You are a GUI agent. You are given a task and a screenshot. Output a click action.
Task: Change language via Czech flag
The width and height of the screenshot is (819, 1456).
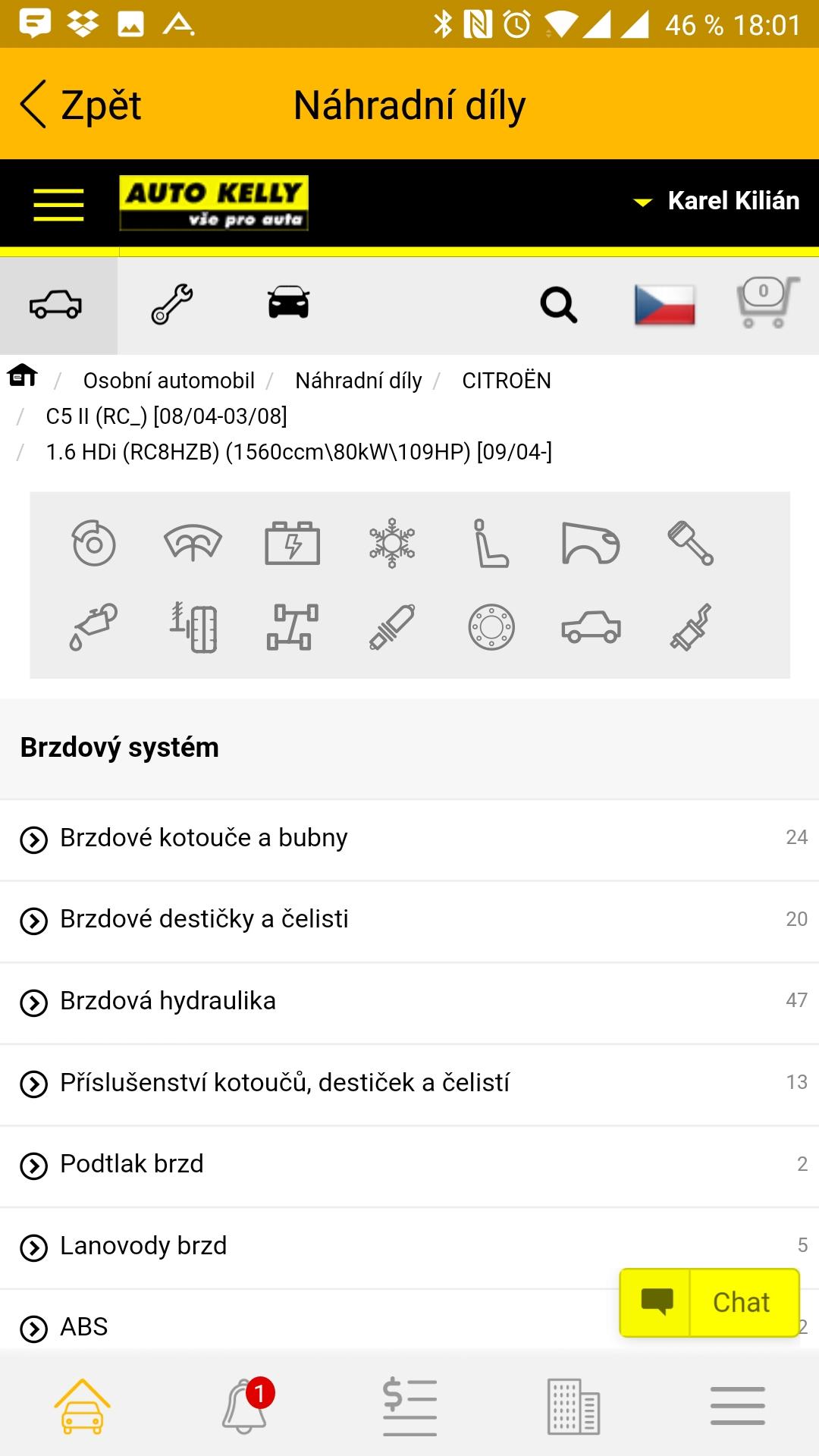coord(665,305)
